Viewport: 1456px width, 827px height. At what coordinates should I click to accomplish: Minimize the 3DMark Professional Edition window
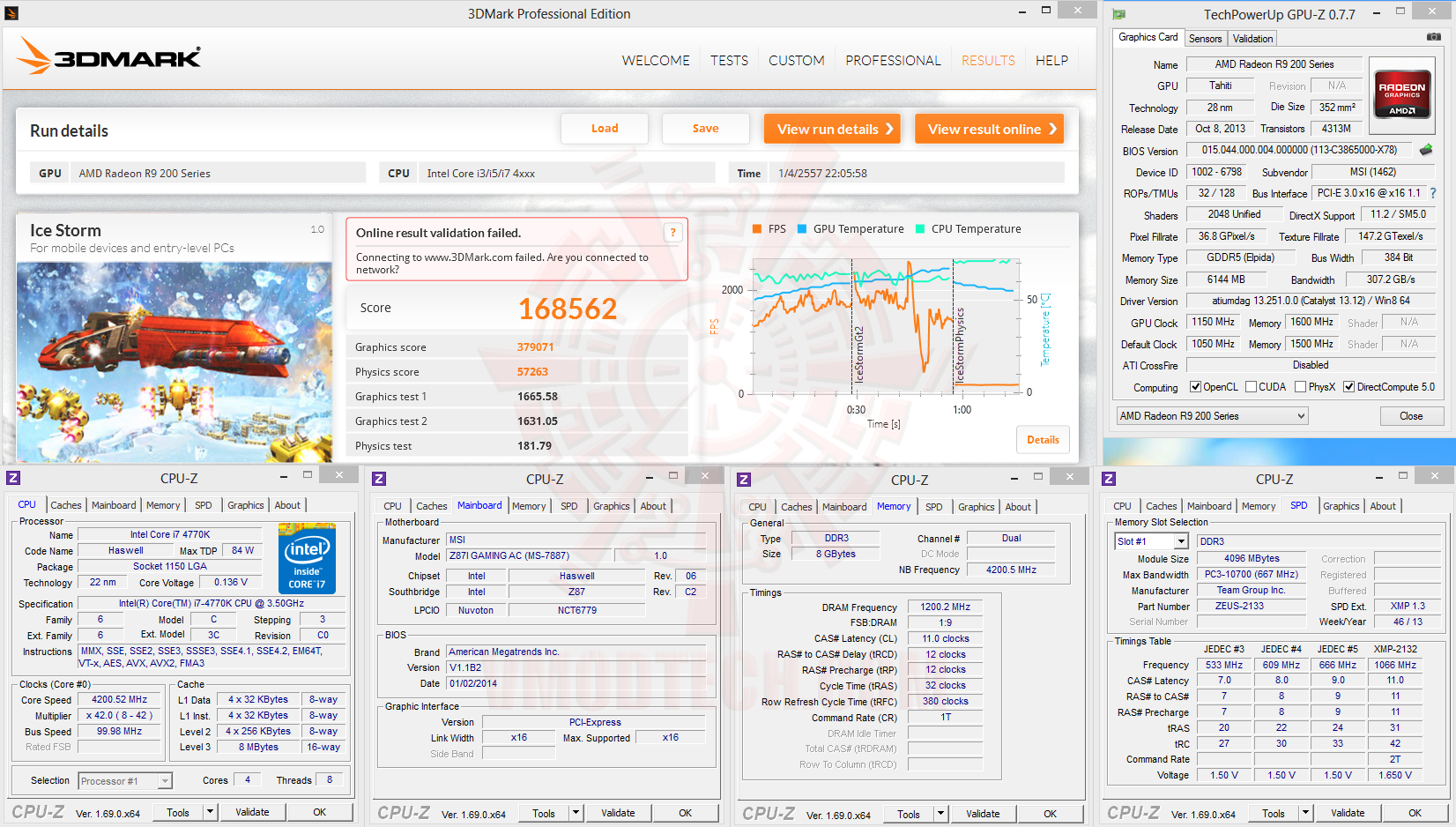click(1021, 11)
